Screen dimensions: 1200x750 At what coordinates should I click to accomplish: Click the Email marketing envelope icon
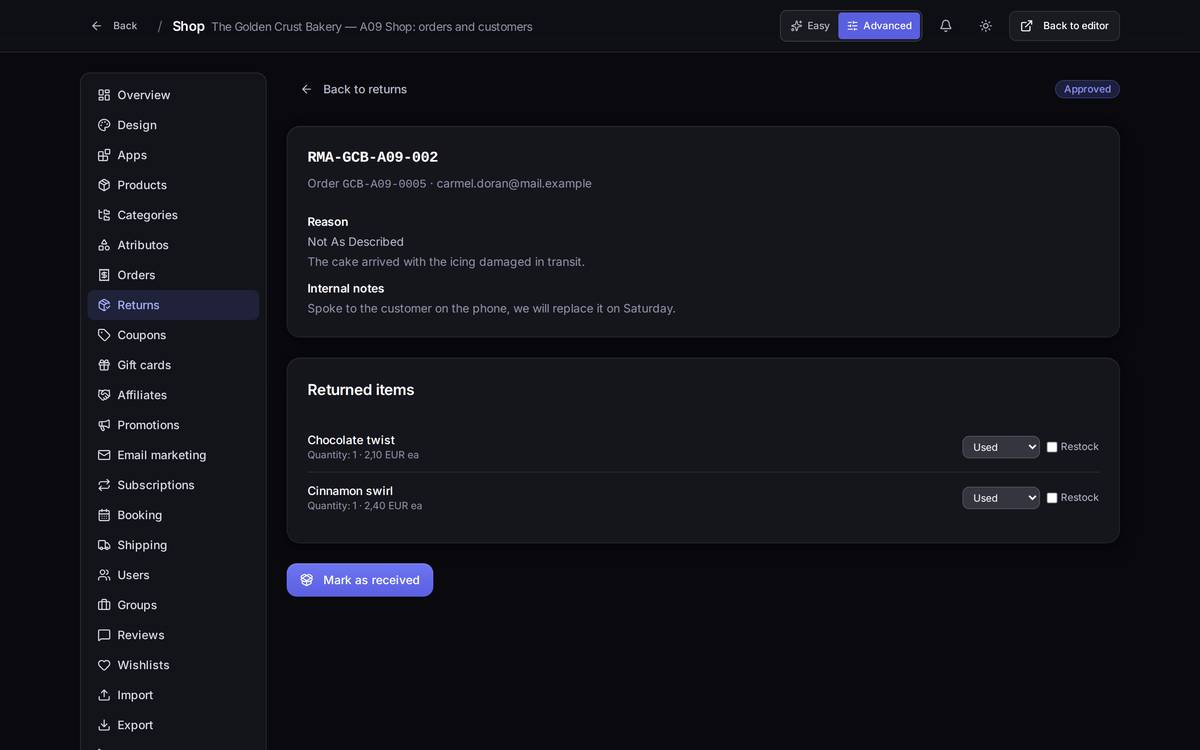point(104,455)
